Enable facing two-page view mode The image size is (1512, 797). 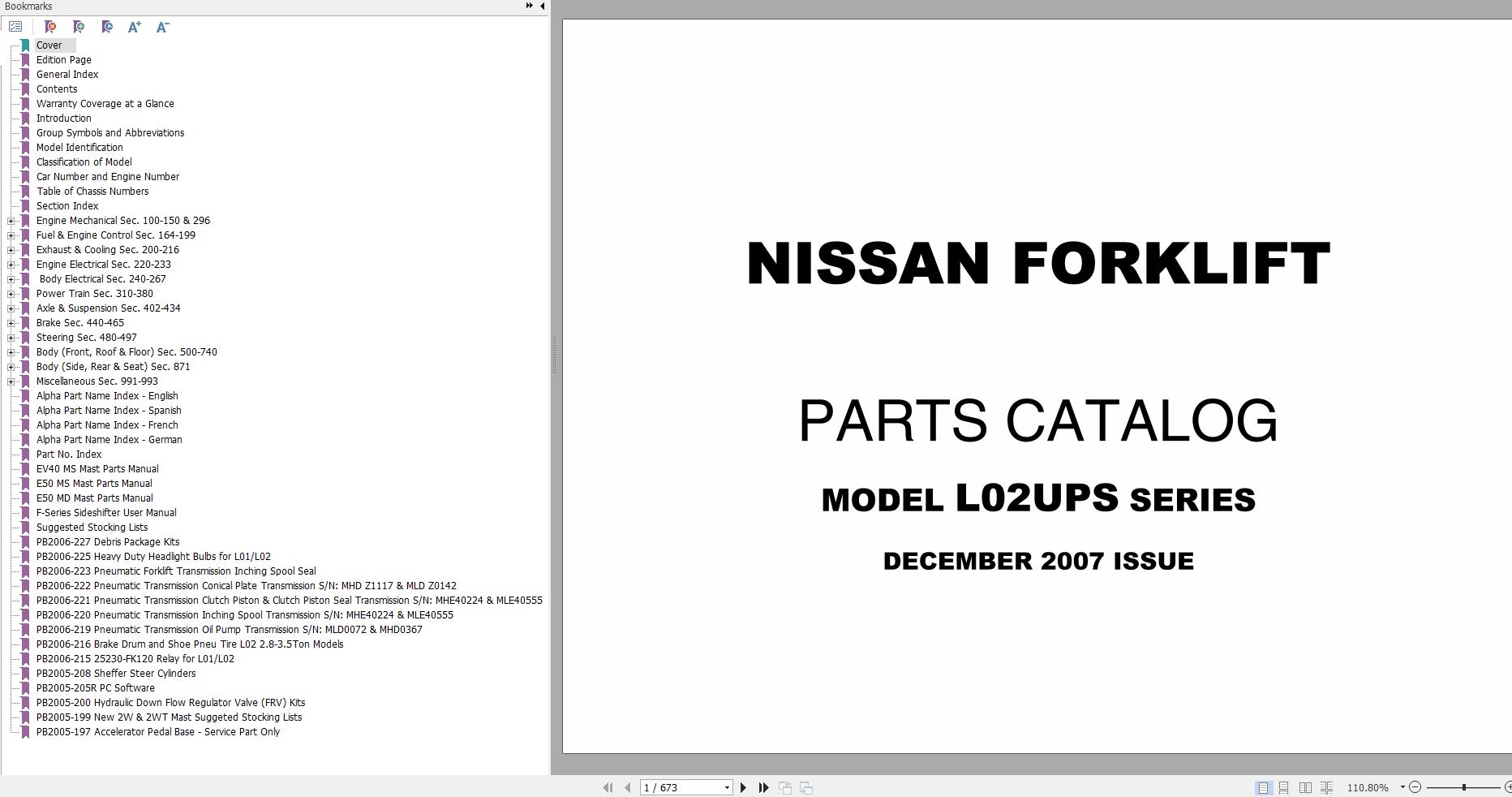[x=1305, y=787]
